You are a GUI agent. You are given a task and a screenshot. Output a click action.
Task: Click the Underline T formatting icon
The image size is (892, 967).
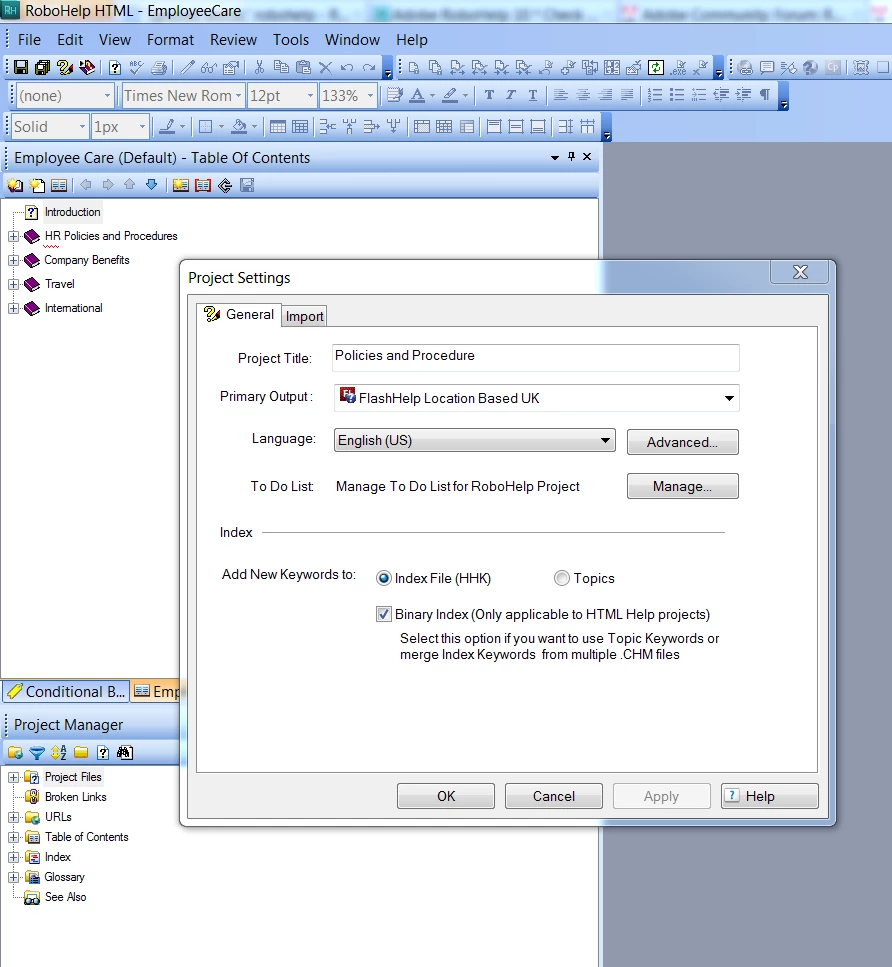tap(533, 95)
